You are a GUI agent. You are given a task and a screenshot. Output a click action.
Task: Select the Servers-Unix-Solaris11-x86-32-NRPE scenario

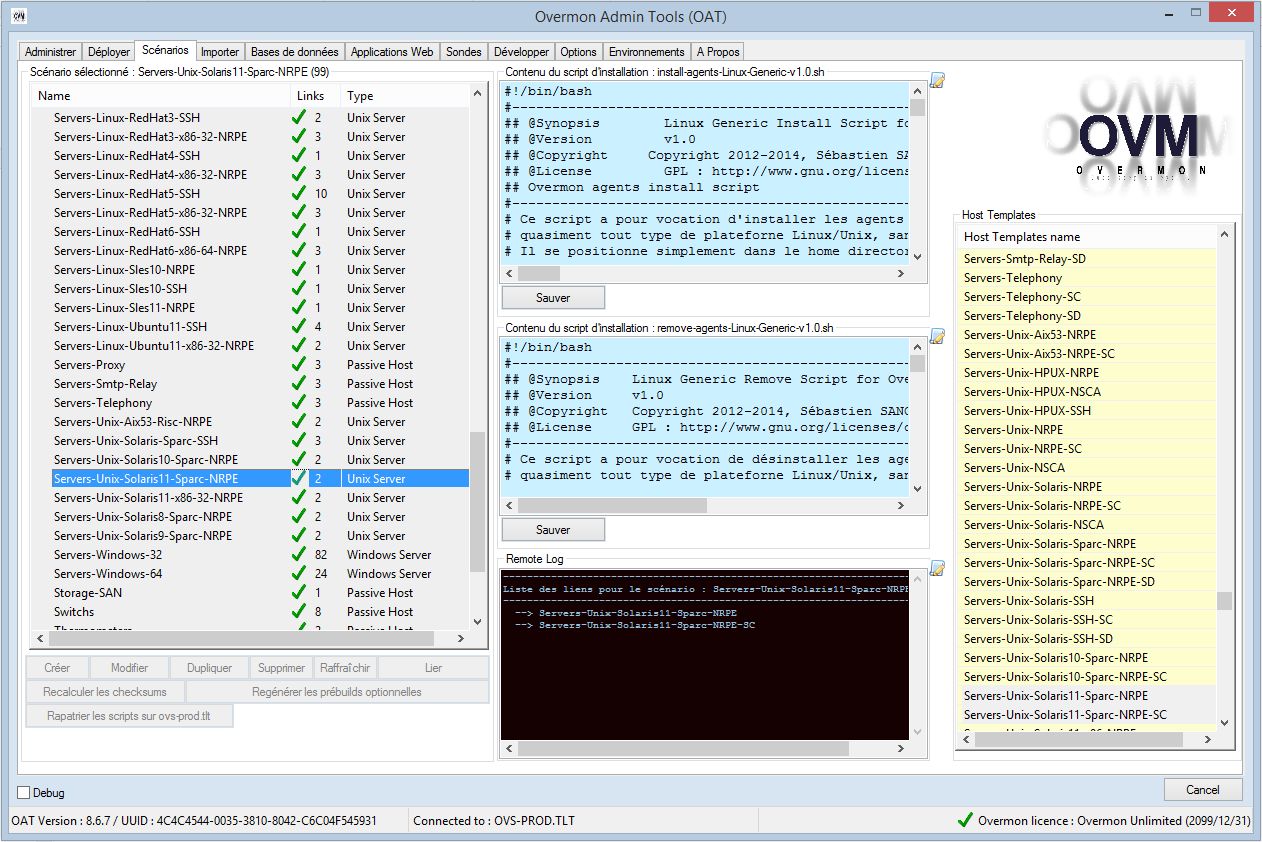(148, 498)
